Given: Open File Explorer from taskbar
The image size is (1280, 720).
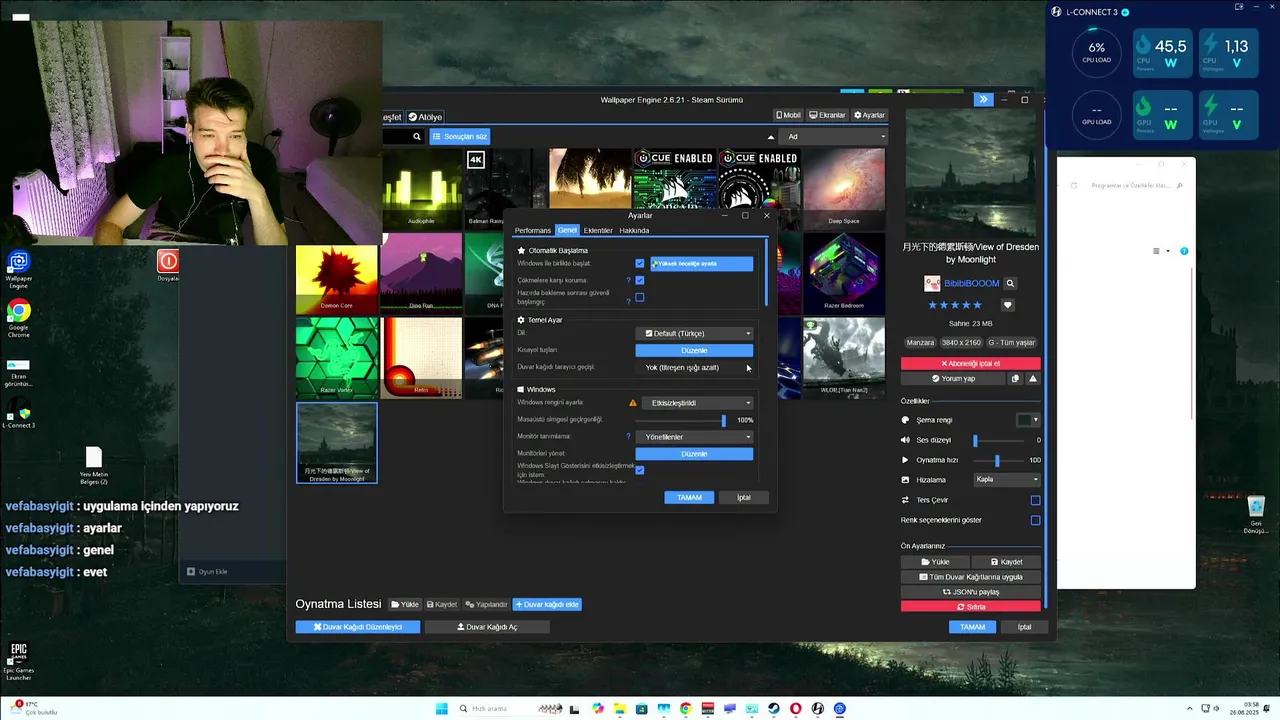Looking at the screenshot, I should click(x=620, y=709).
